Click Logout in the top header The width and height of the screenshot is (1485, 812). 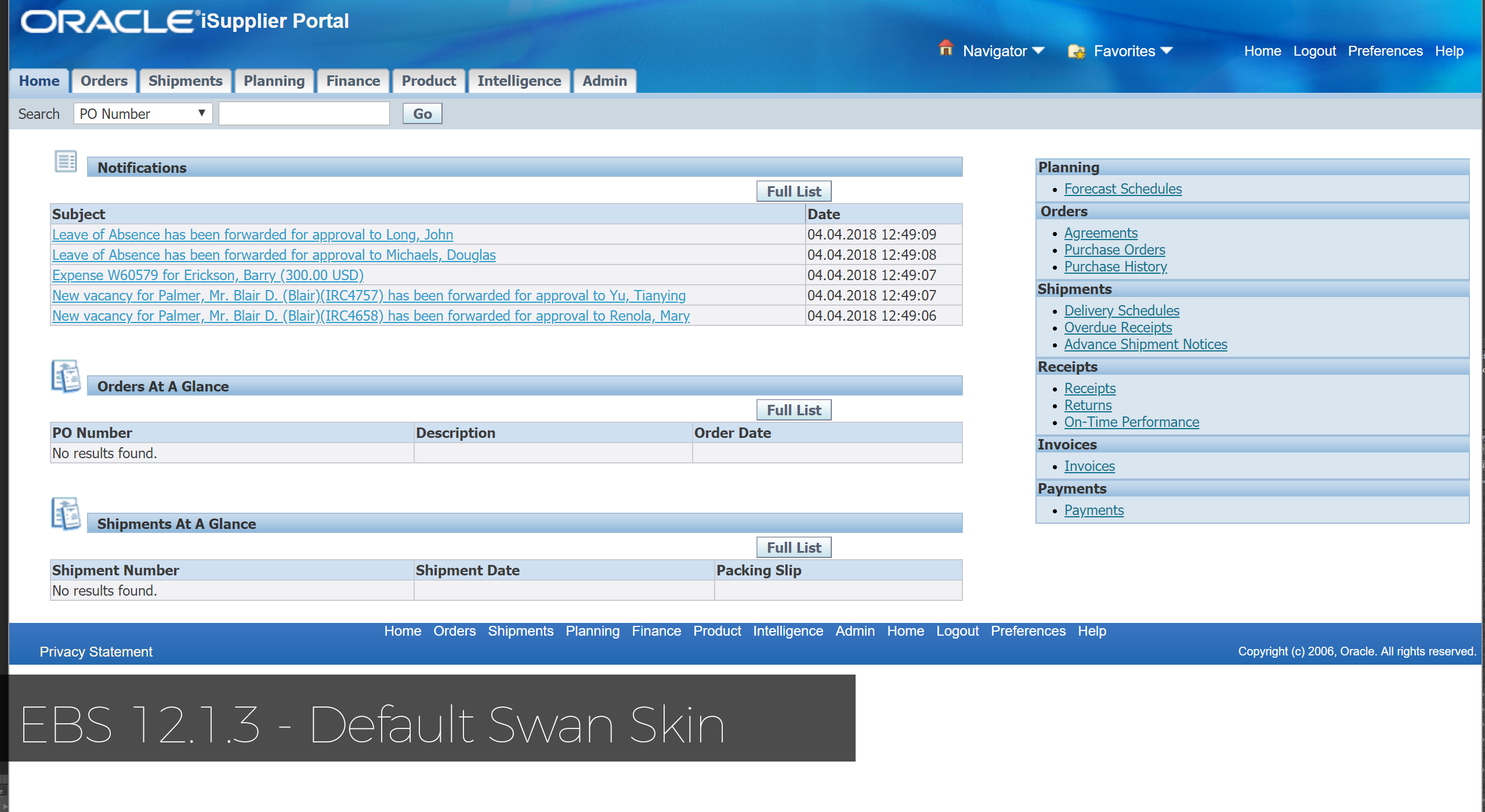(x=1314, y=51)
